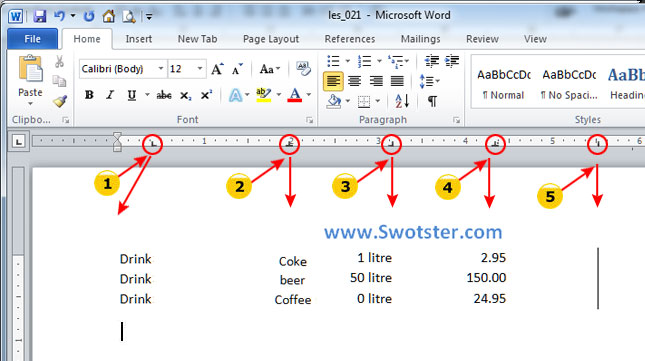Click the Paste button
645x361 pixels.
click(30, 79)
